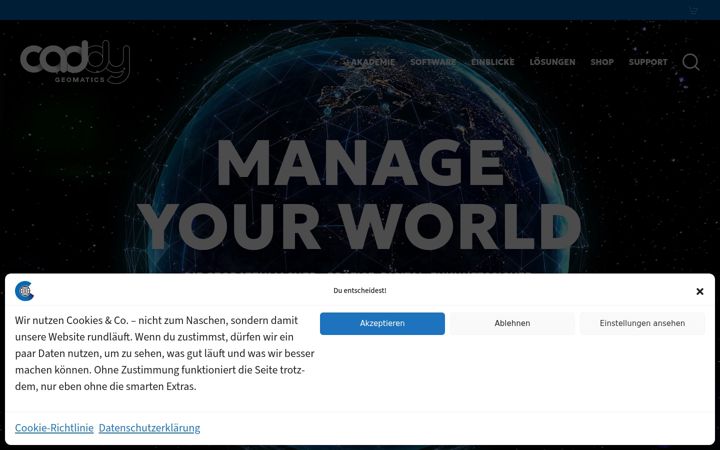Click the cookie text starting 'Wir nutzen Cookies'

point(165,354)
